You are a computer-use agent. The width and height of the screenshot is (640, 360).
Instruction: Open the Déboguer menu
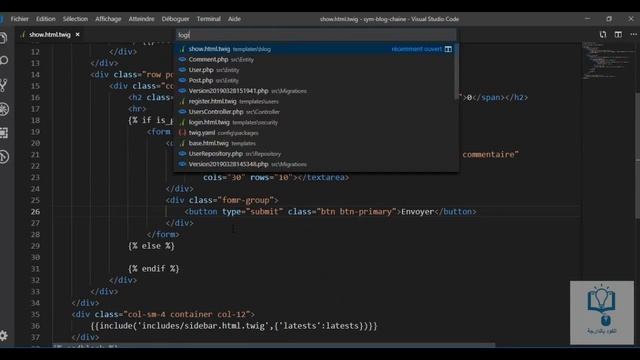175,19
